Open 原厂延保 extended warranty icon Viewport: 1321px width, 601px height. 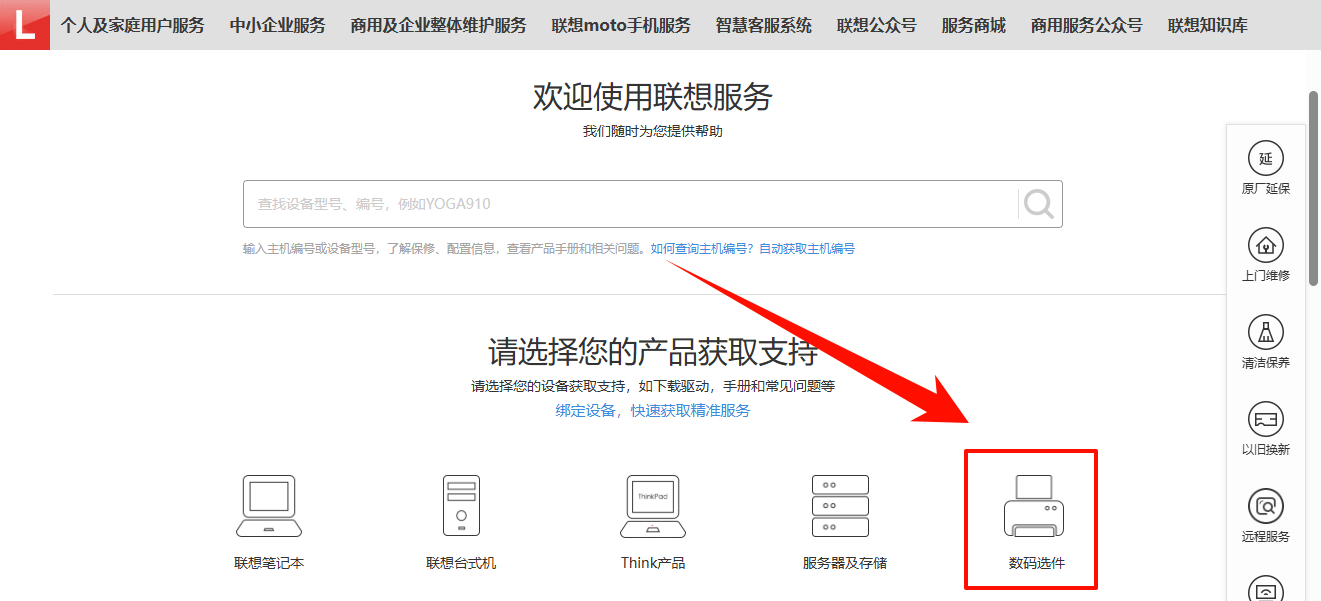click(1264, 160)
